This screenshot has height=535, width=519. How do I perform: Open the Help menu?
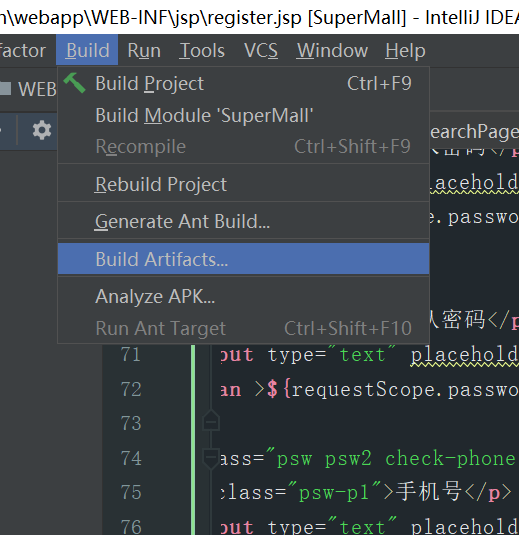click(x=405, y=50)
